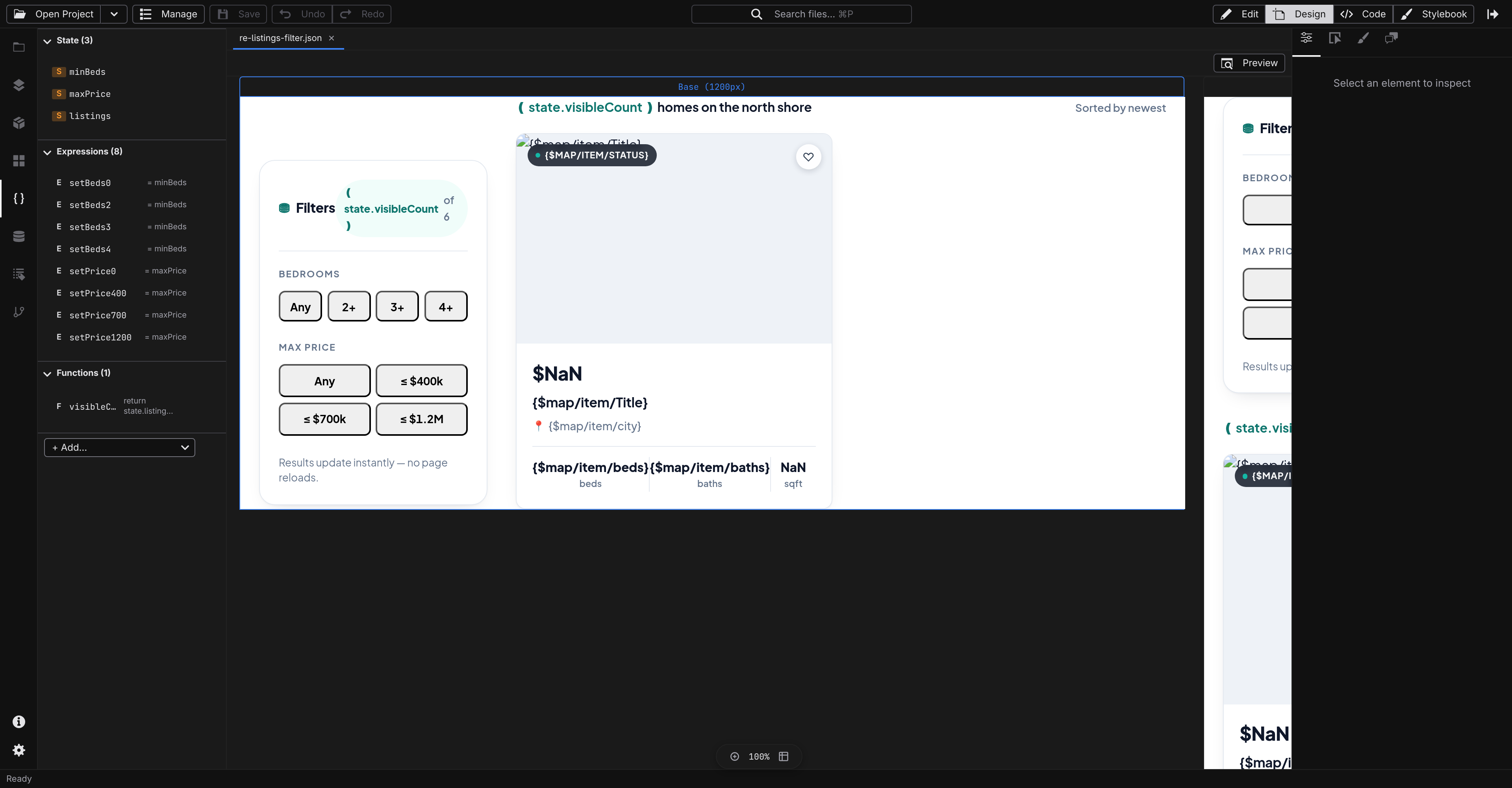The image size is (1512, 788).
Task: Open settings gear in sidebar
Action: (x=19, y=750)
